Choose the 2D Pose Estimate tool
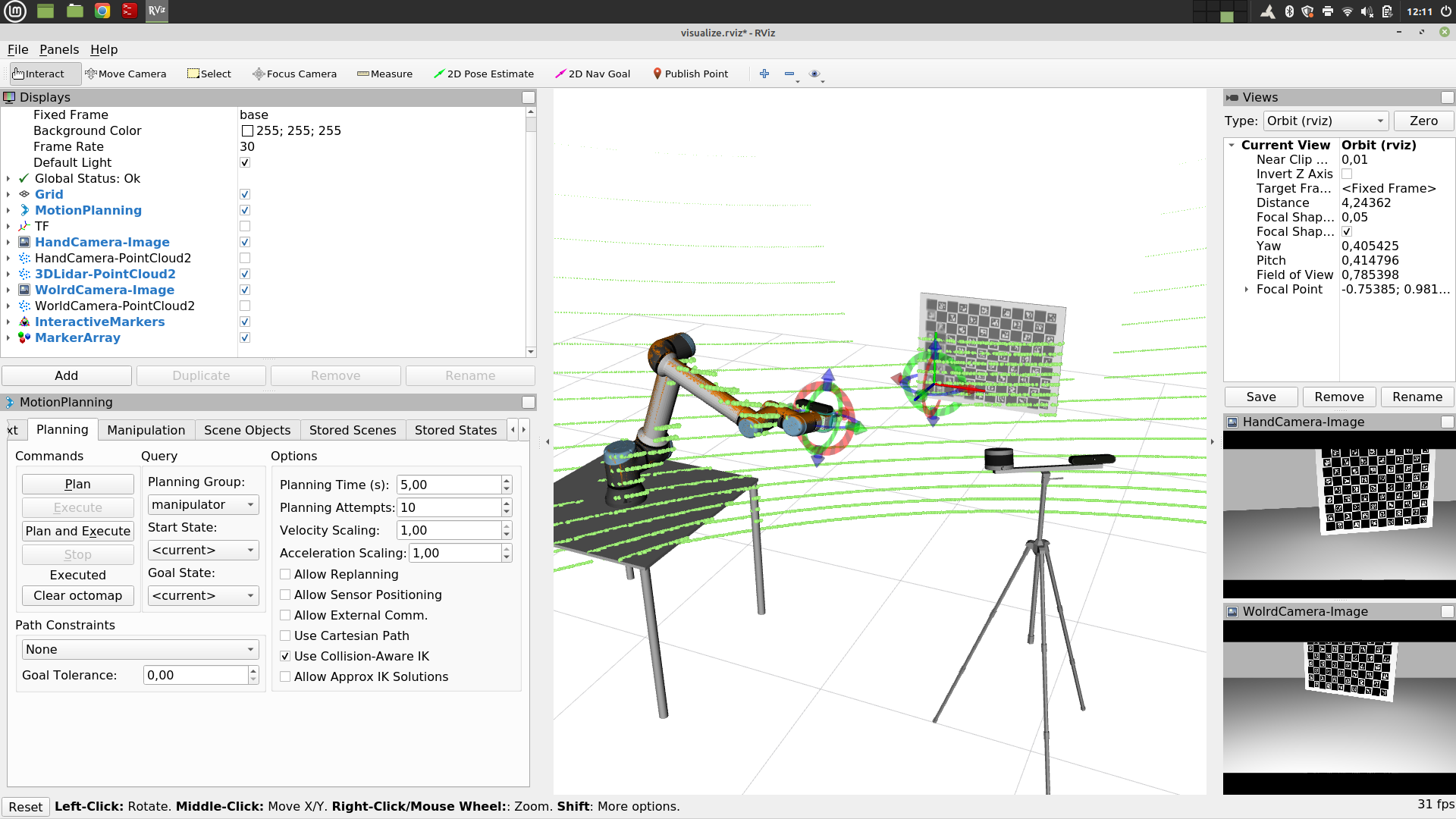 click(x=484, y=74)
